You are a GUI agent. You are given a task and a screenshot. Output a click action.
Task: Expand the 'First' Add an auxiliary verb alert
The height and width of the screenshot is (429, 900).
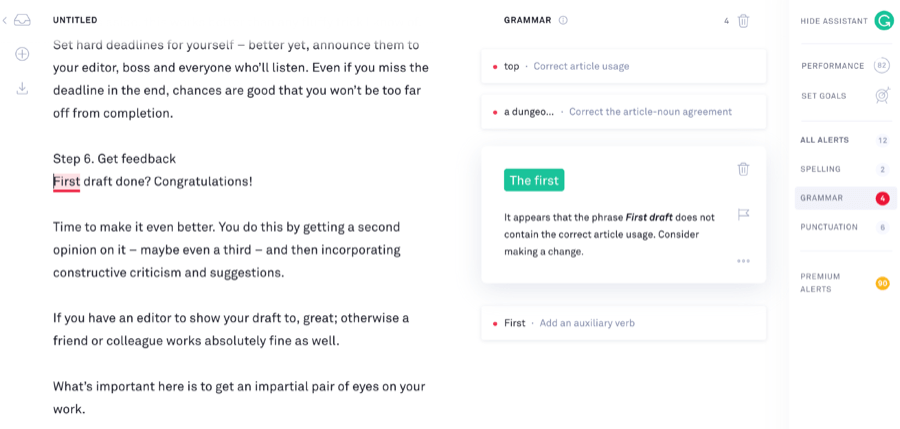point(623,323)
